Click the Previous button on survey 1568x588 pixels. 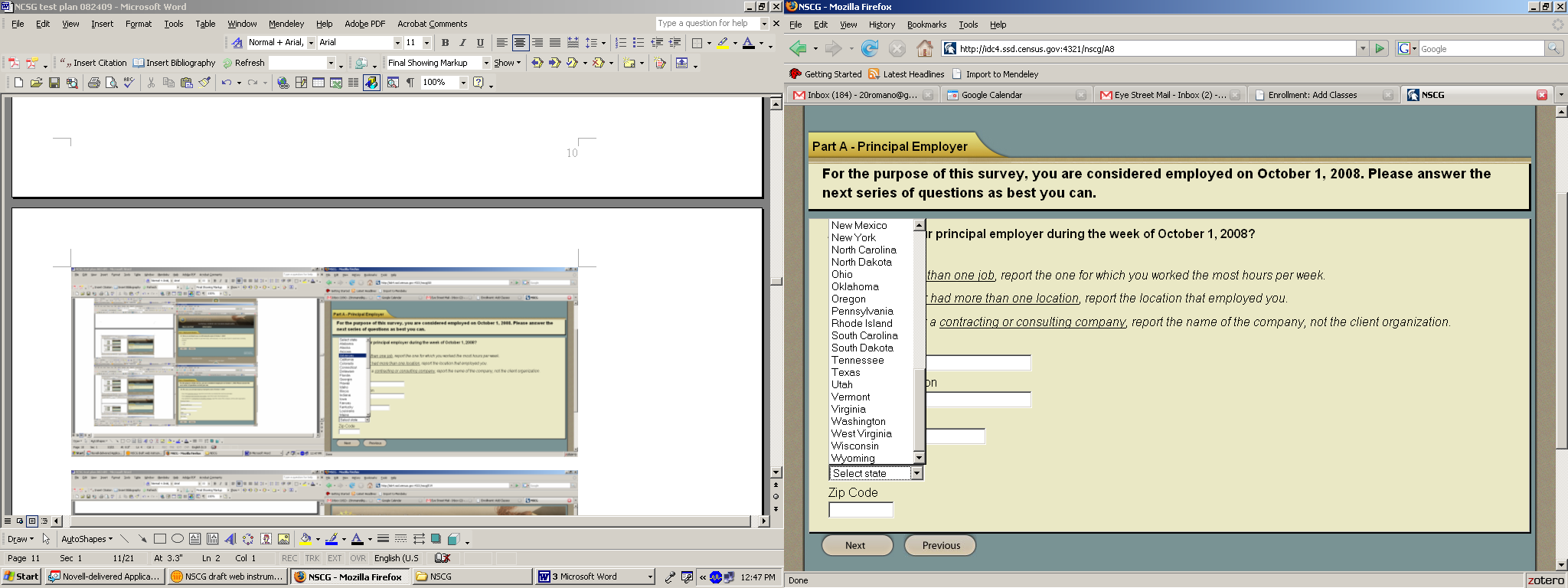coord(940,545)
